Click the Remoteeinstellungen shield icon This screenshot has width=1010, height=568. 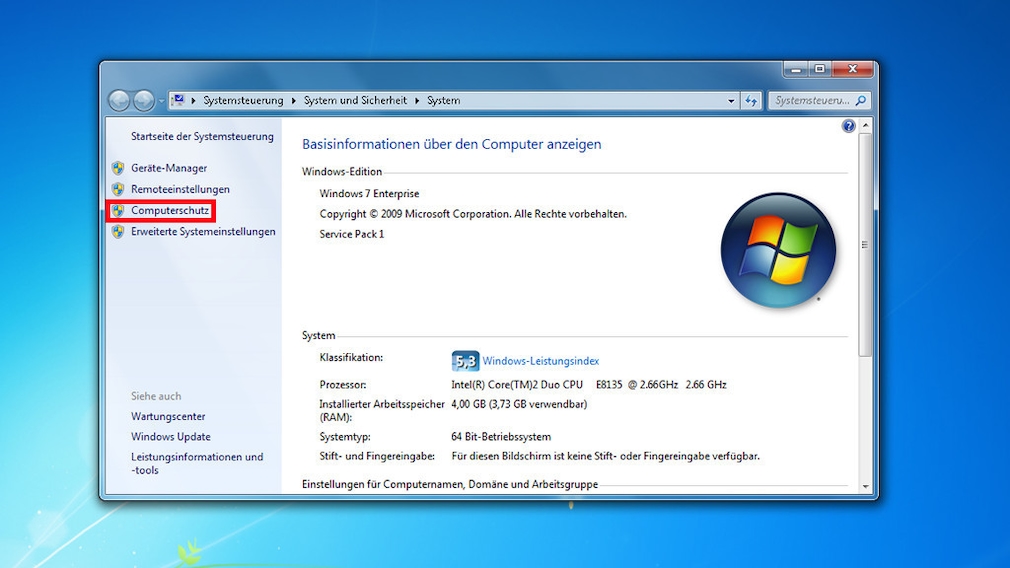click(118, 189)
